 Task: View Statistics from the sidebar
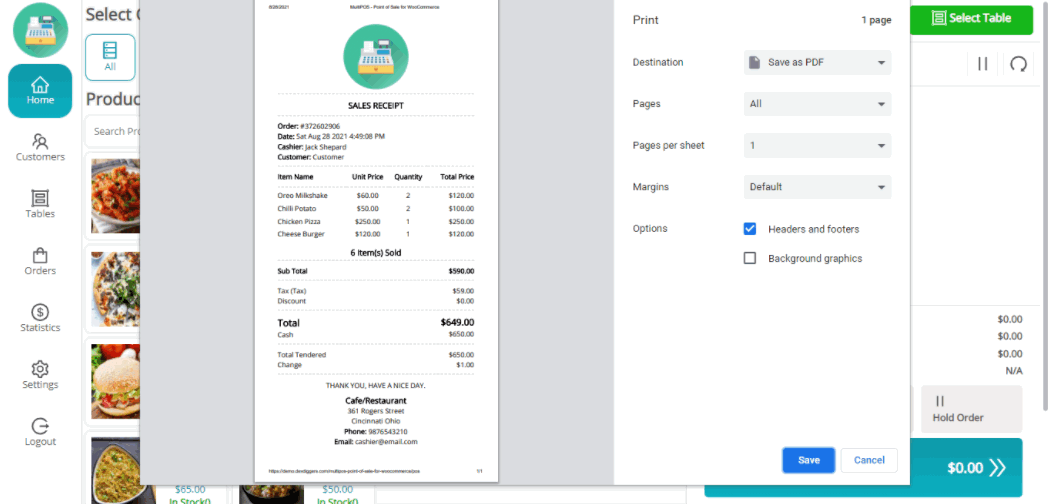40,319
